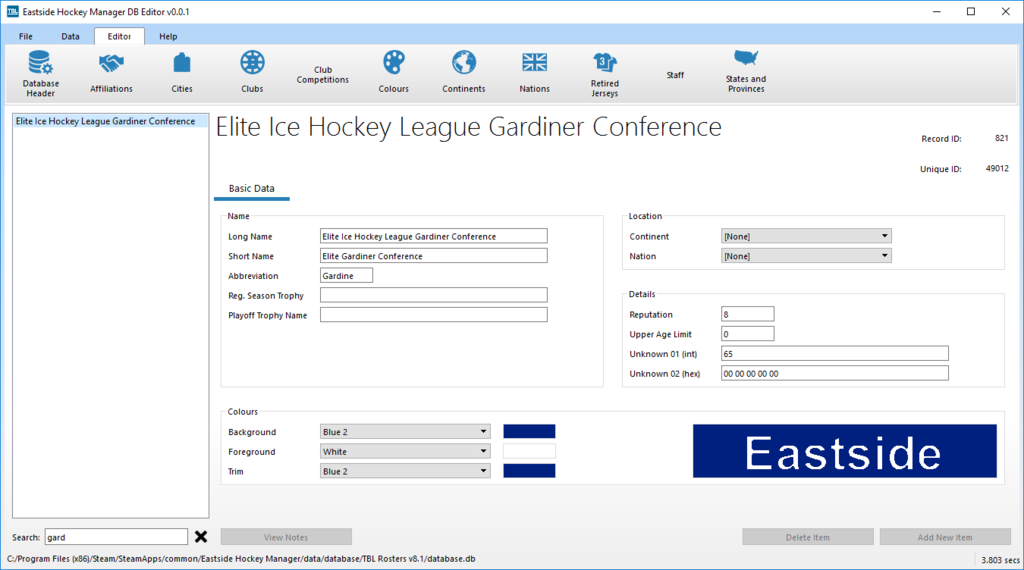
Task: Expand the Continent dropdown
Action: pos(806,236)
